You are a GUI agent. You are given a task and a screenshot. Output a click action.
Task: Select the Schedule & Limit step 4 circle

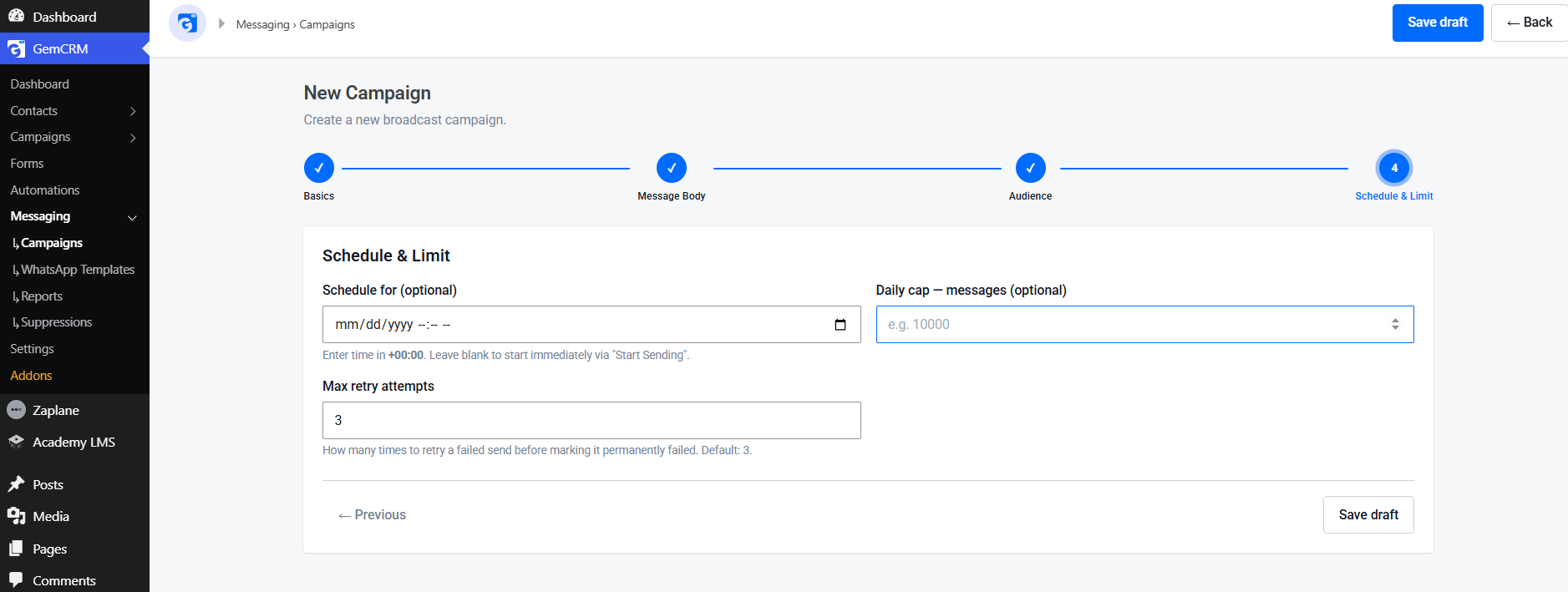click(1394, 168)
